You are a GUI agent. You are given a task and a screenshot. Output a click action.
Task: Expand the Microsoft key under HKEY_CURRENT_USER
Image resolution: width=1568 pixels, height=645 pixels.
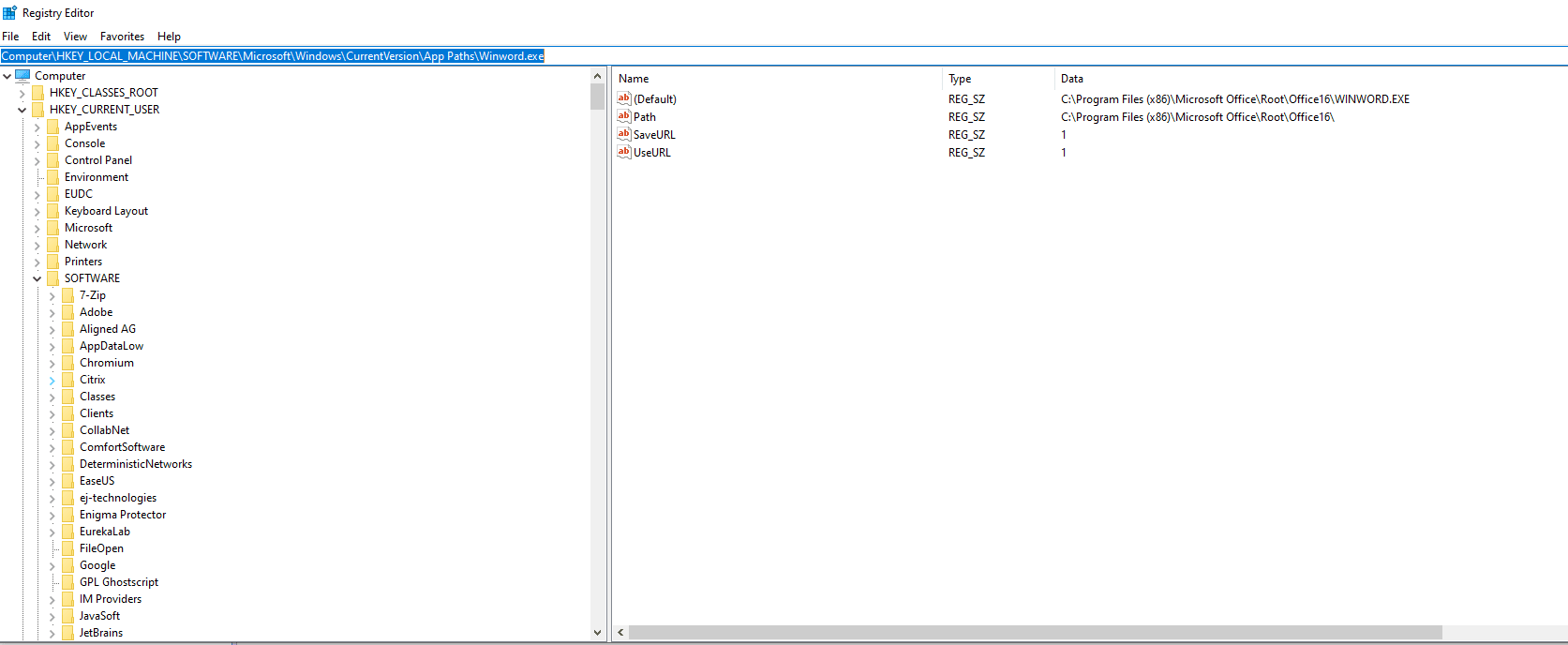tap(37, 228)
